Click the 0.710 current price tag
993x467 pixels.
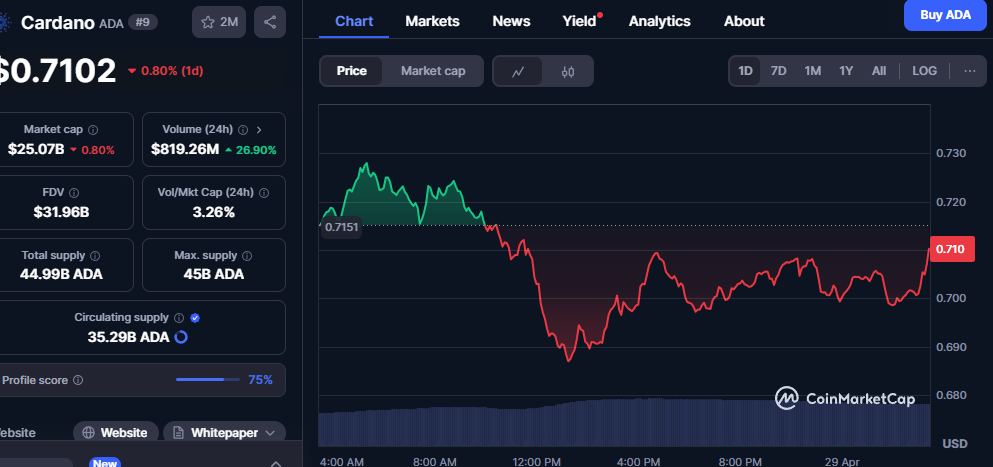pos(950,249)
